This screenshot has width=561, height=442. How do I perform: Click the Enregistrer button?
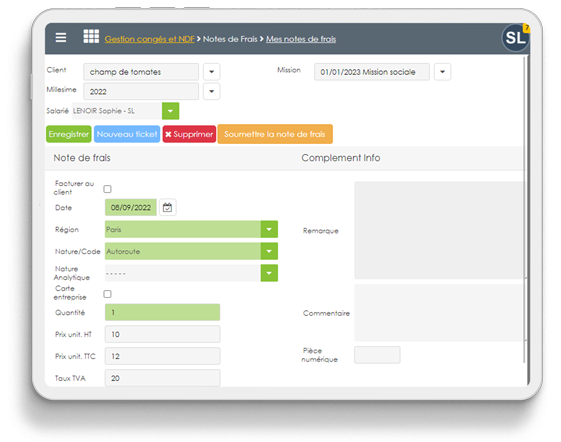[69, 134]
